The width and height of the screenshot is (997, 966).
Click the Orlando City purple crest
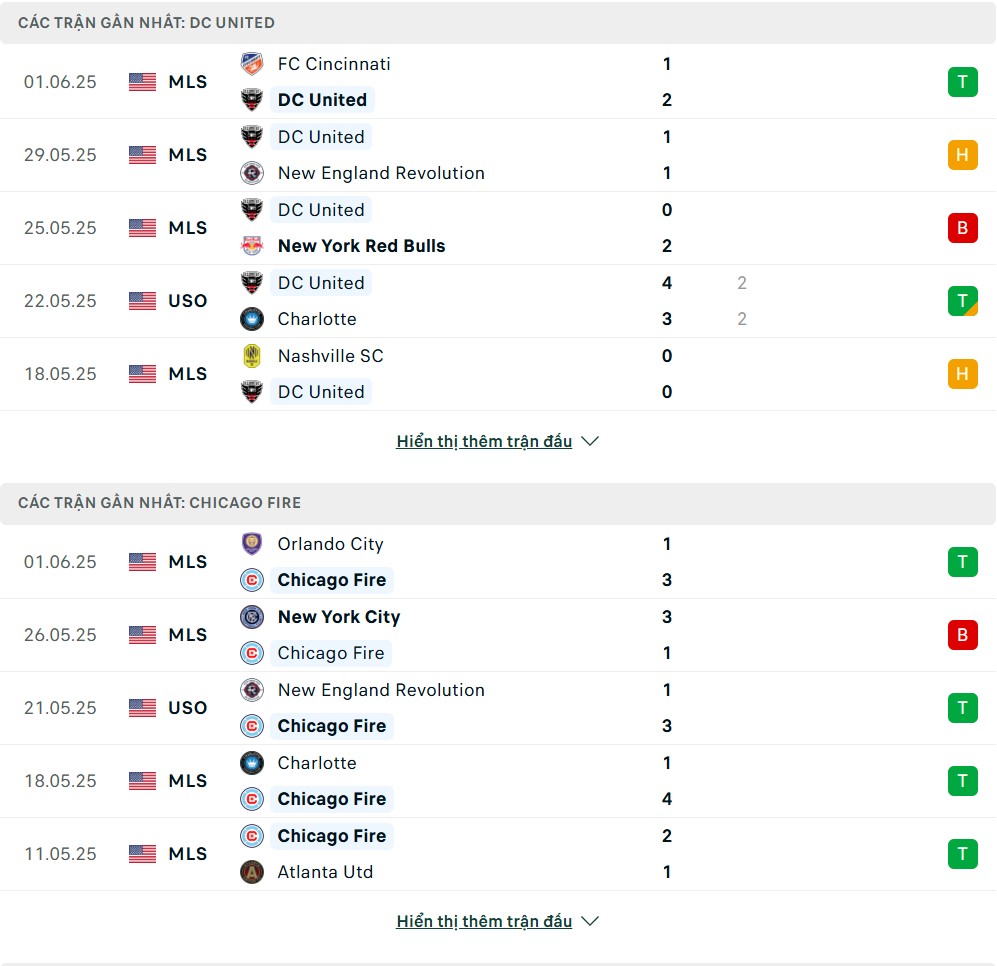click(x=252, y=544)
